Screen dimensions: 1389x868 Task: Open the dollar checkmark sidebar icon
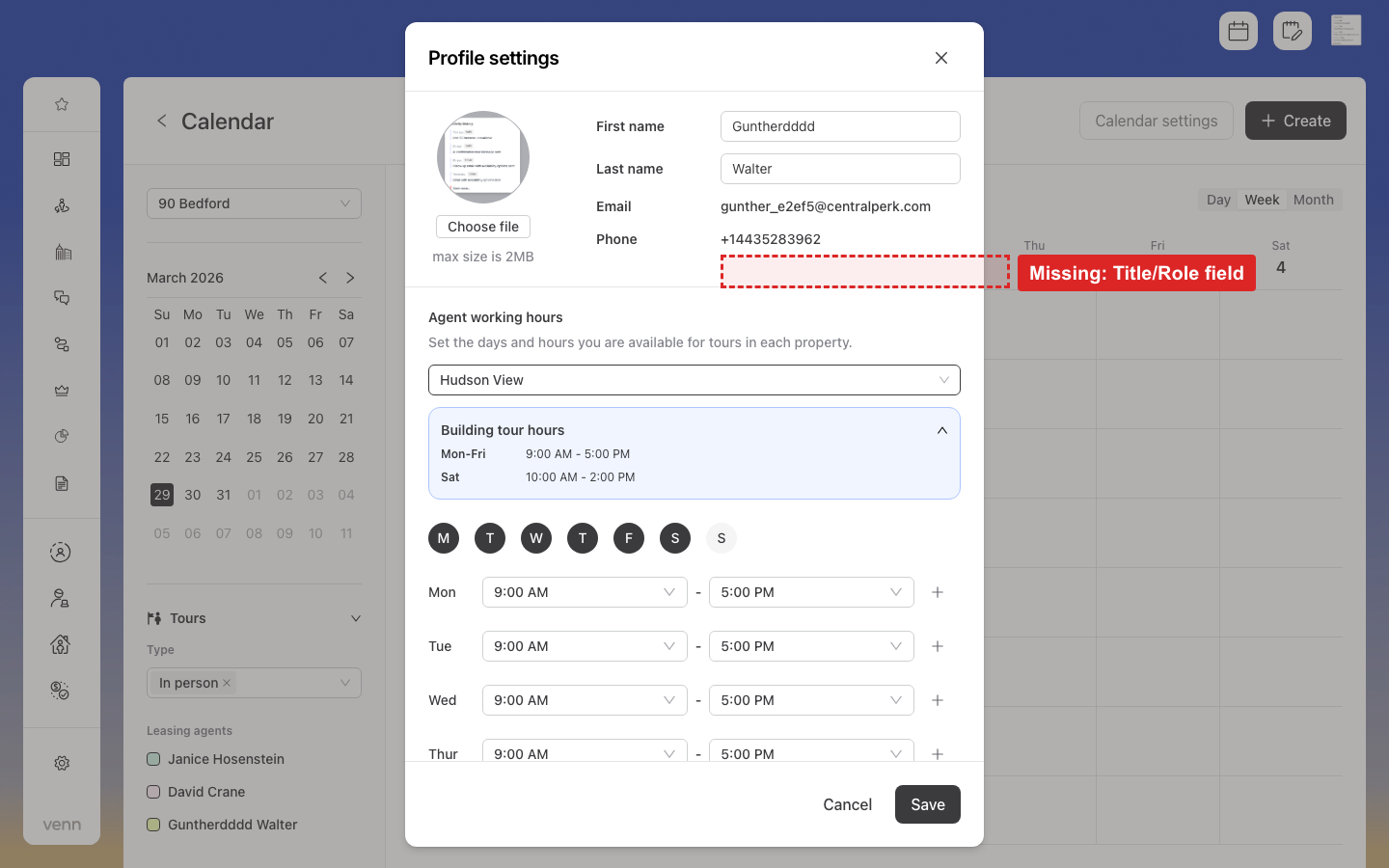tap(61, 692)
